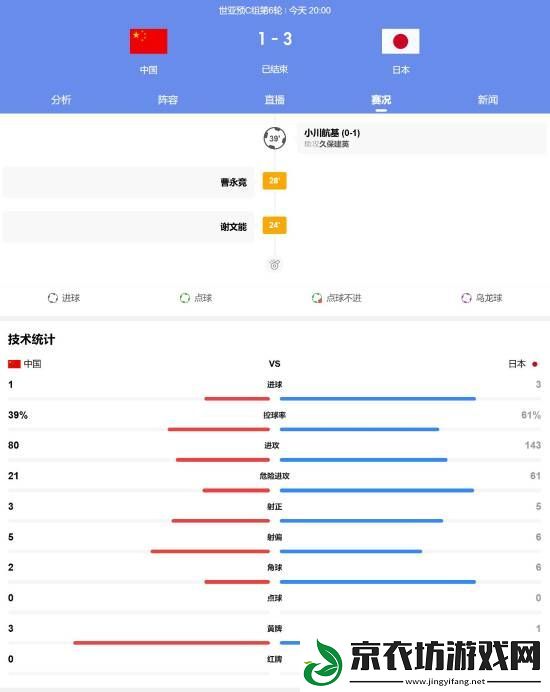Open player 谢文能 event entry

tap(128, 226)
